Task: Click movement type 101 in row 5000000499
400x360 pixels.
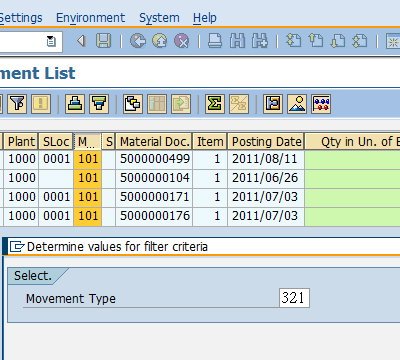Action: [87, 159]
